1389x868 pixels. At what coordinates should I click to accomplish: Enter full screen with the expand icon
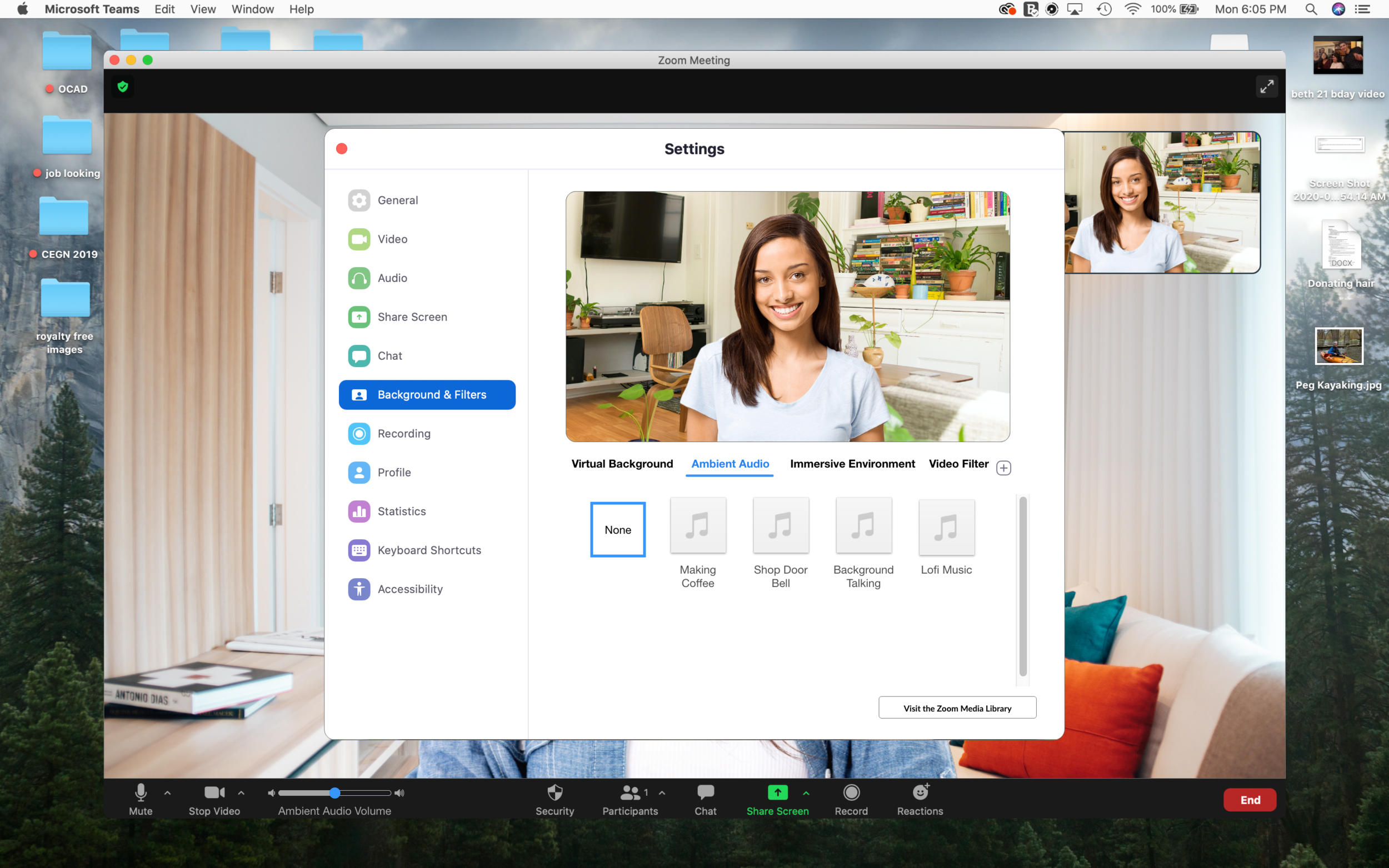(x=1266, y=87)
